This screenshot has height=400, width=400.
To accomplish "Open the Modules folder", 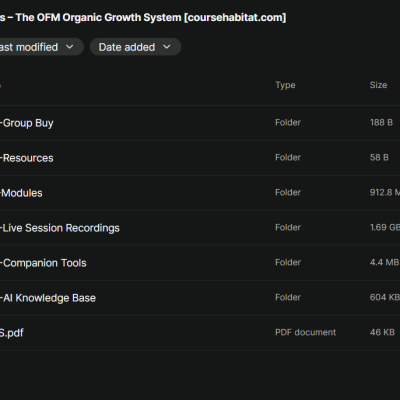I will [x=21, y=193].
